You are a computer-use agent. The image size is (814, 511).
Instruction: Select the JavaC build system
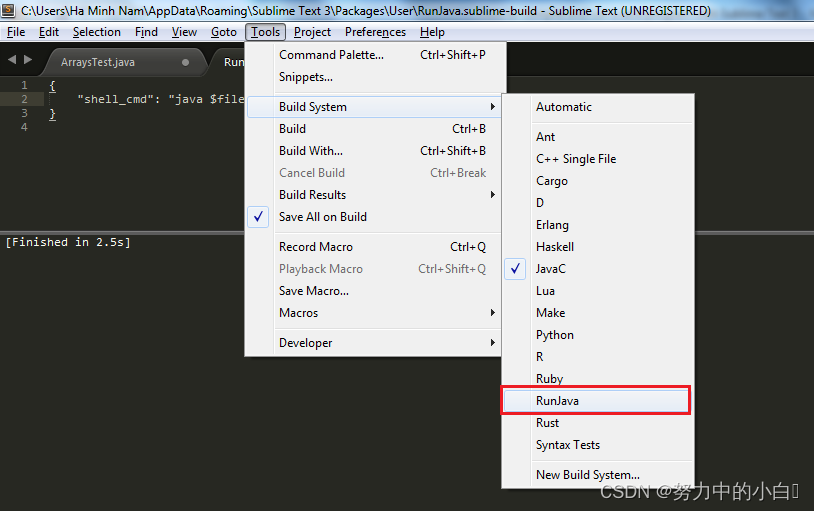coord(598,269)
